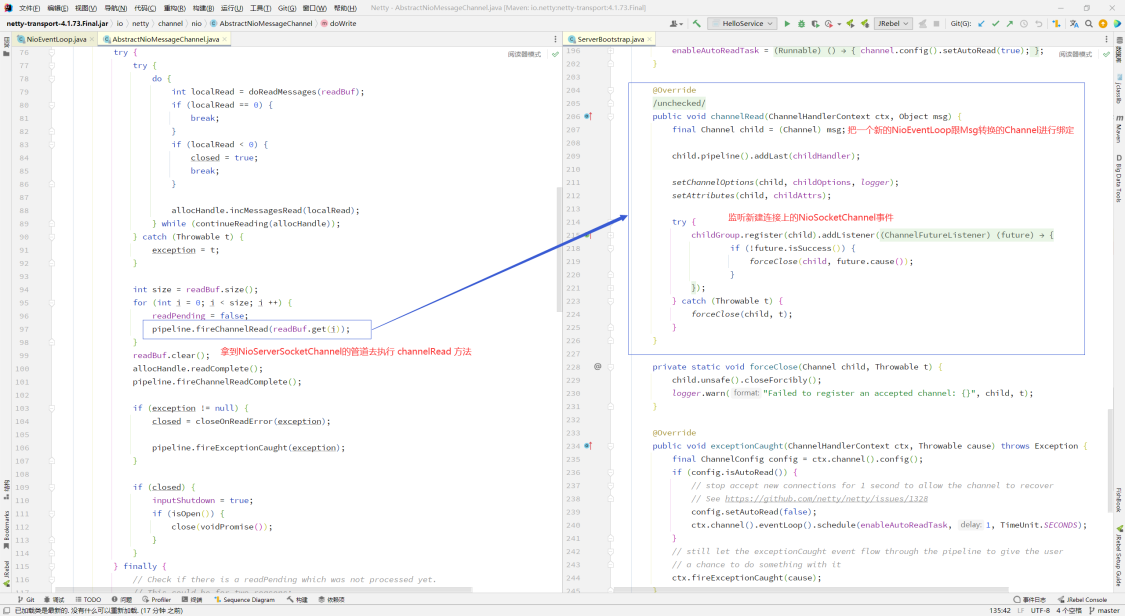Open the HelloService run configuration dropdown
Image resolution: width=1125 pixels, height=616 pixels.
[743, 24]
